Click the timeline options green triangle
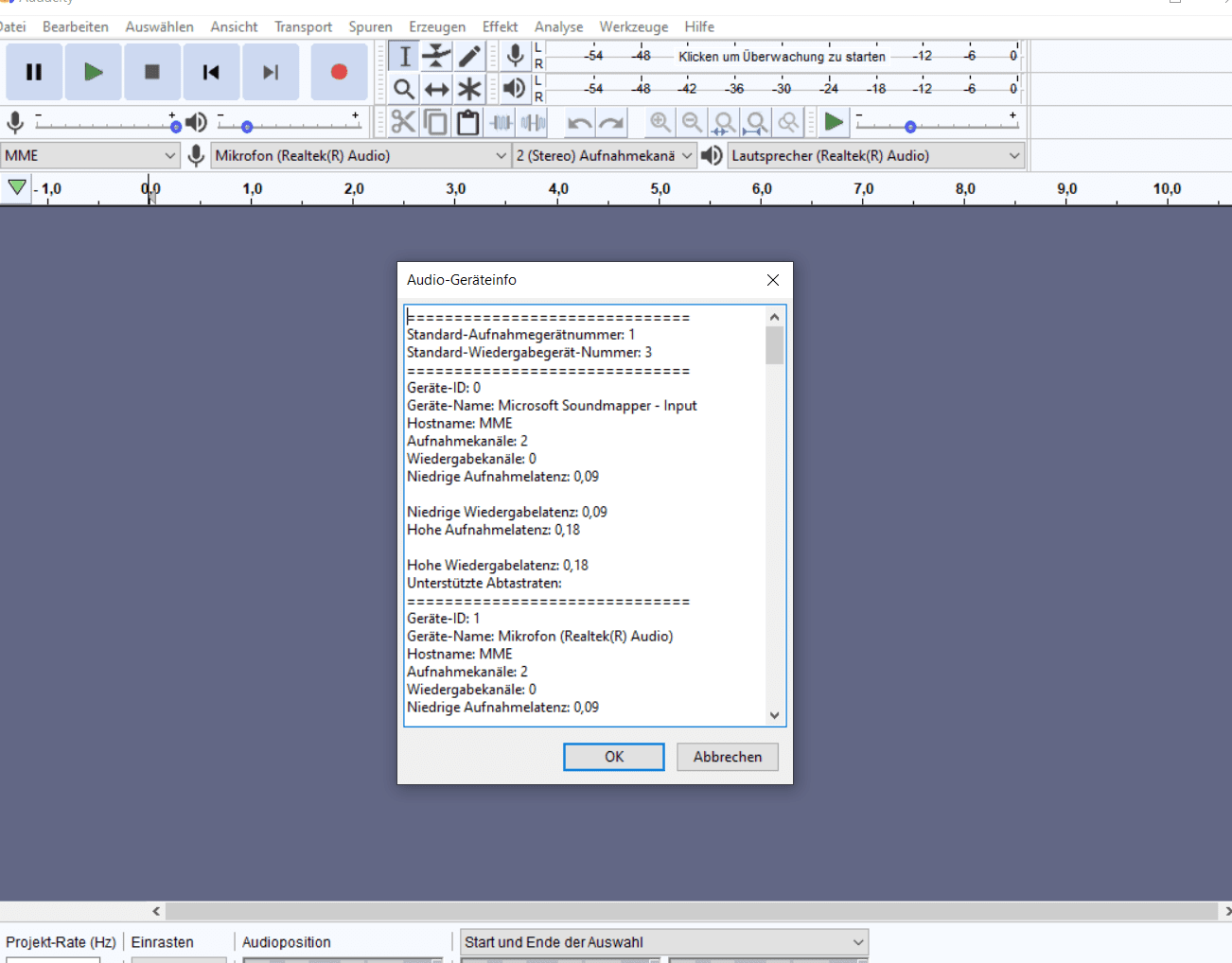Image resolution: width=1232 pixels, height=963 pixels. click(x=17, y=187)
